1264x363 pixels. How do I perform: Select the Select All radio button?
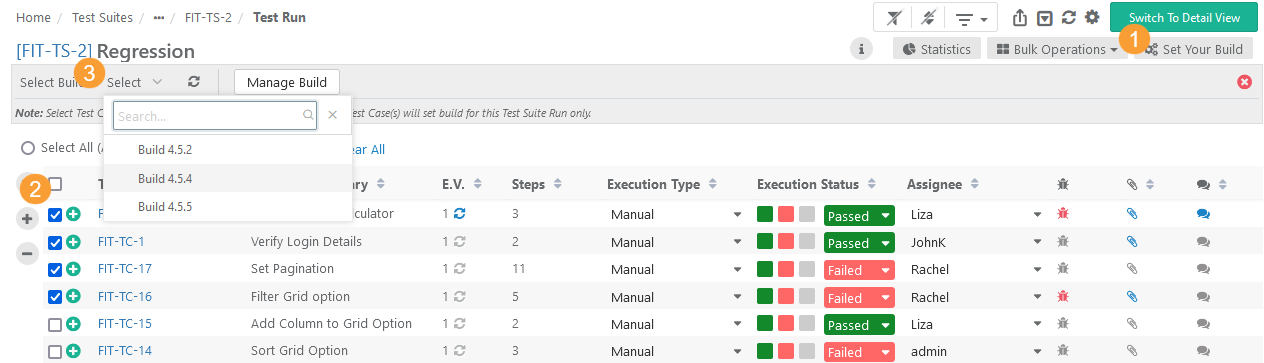[28, 148]
